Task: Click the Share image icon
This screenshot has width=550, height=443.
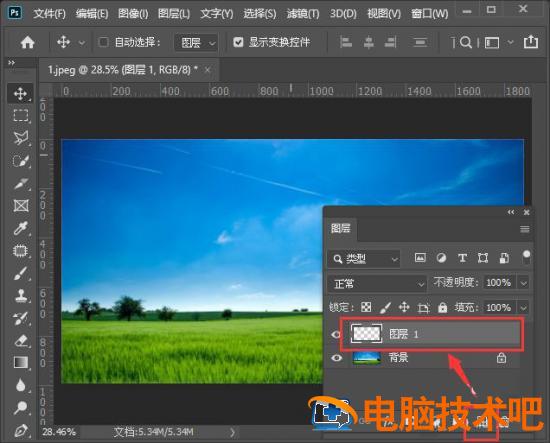Action: tap(531, 42)
